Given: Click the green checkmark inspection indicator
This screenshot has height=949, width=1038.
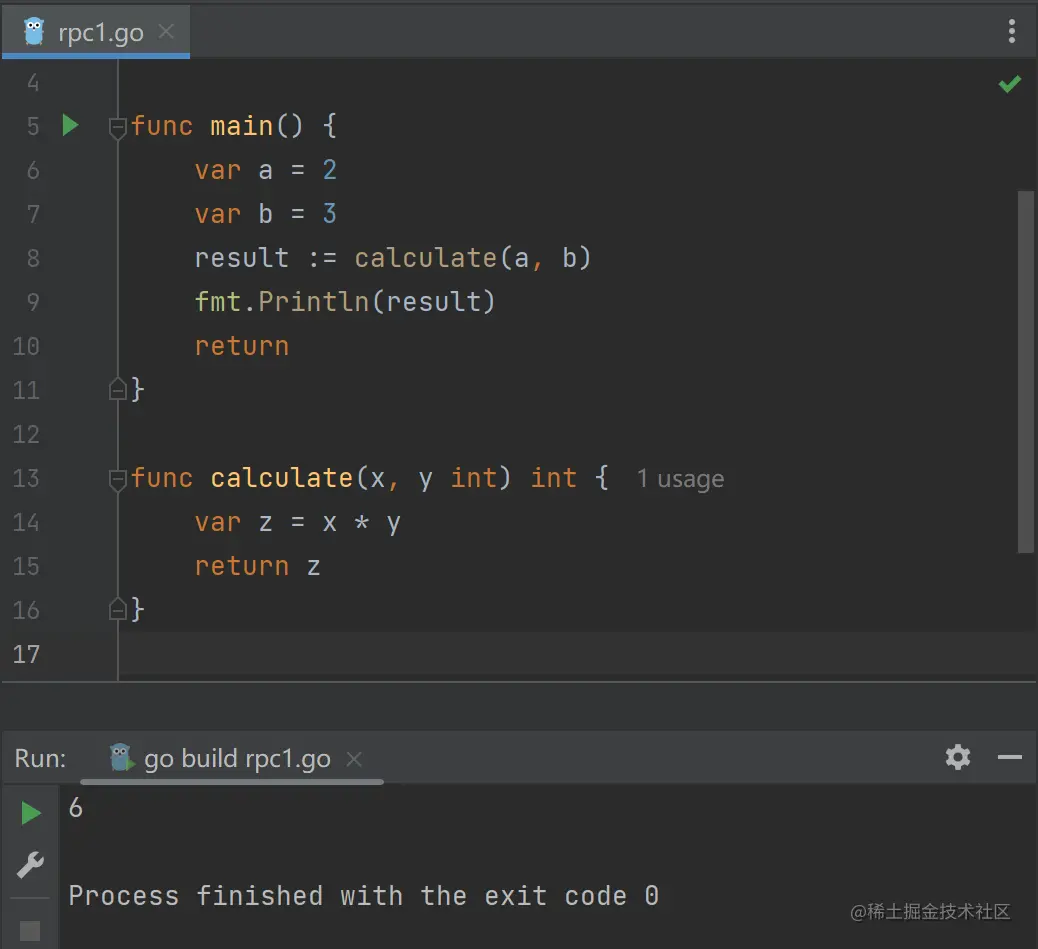Looking at the screenshot, I should coord(1010,84).
